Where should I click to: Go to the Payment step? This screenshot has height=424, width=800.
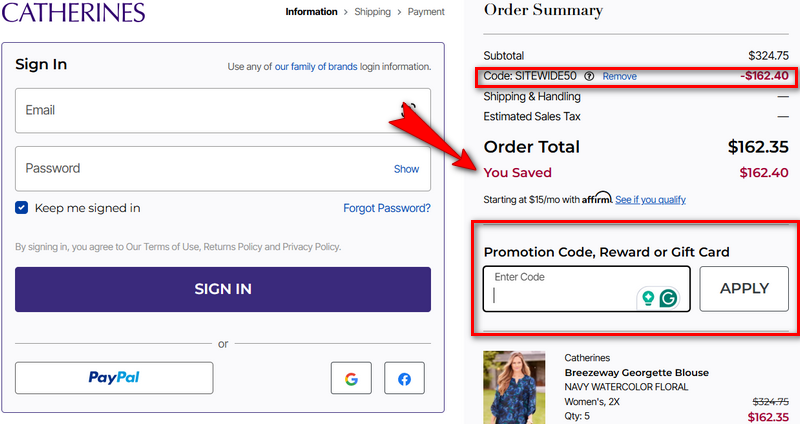click(426, 12)
